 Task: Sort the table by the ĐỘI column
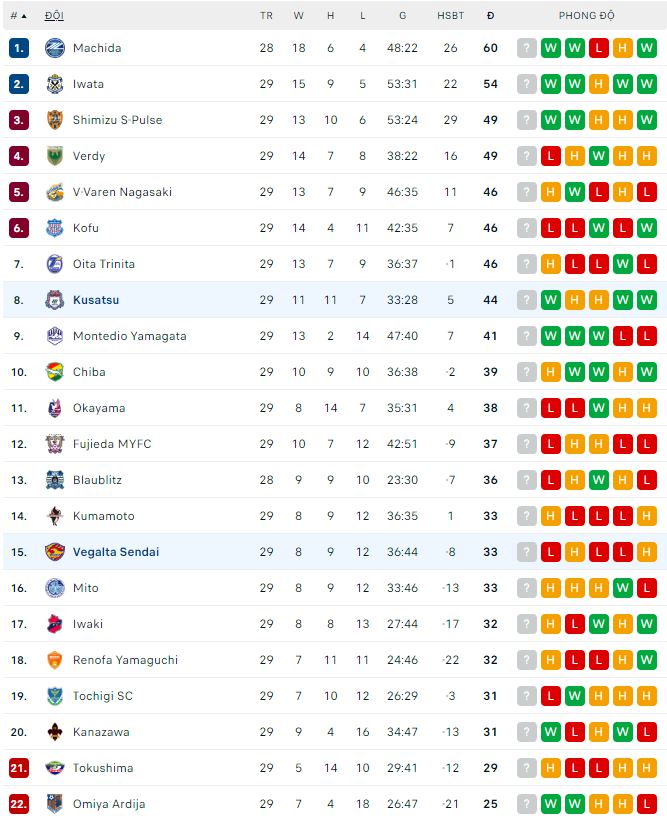point(53,16)
